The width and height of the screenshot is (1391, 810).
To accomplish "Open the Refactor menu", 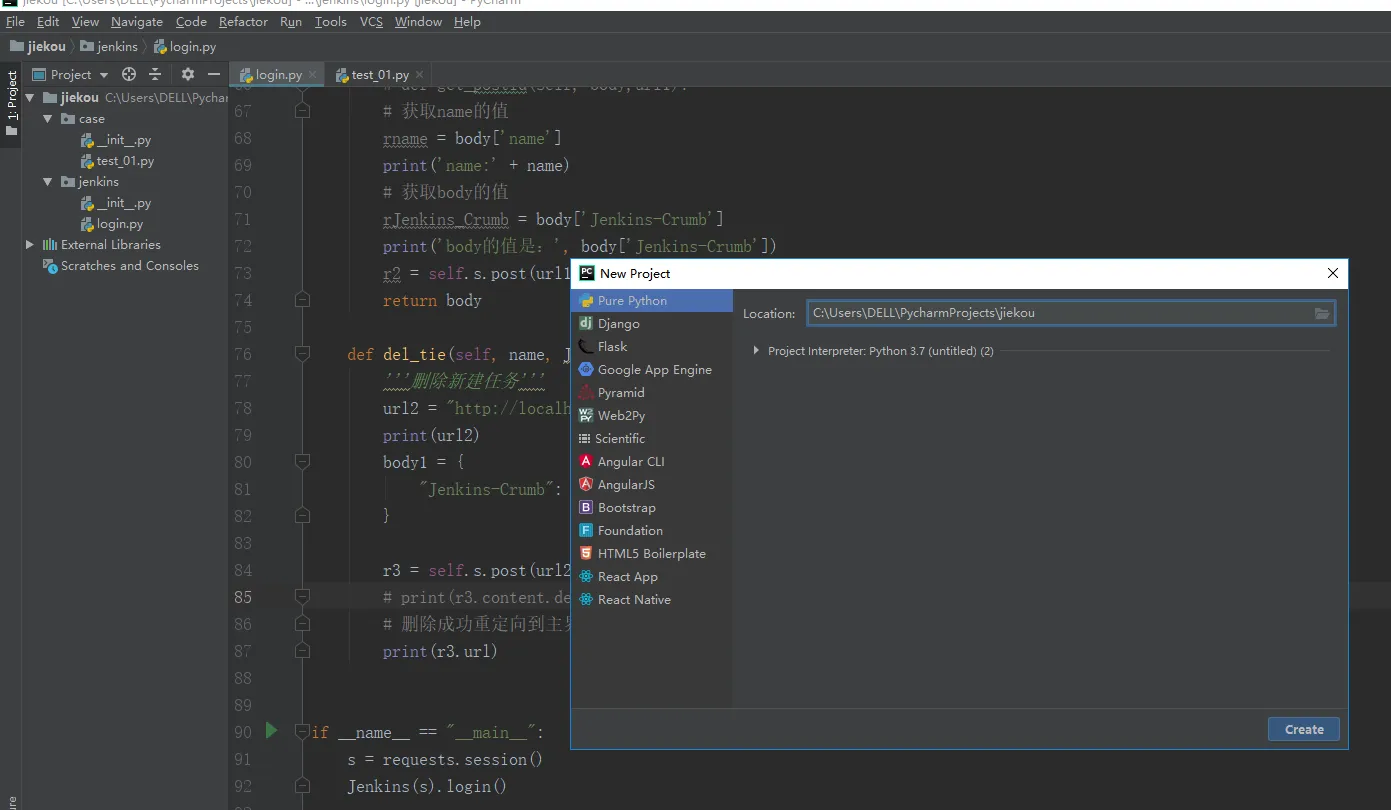I will pyautogui.click(x=243, y=21).
